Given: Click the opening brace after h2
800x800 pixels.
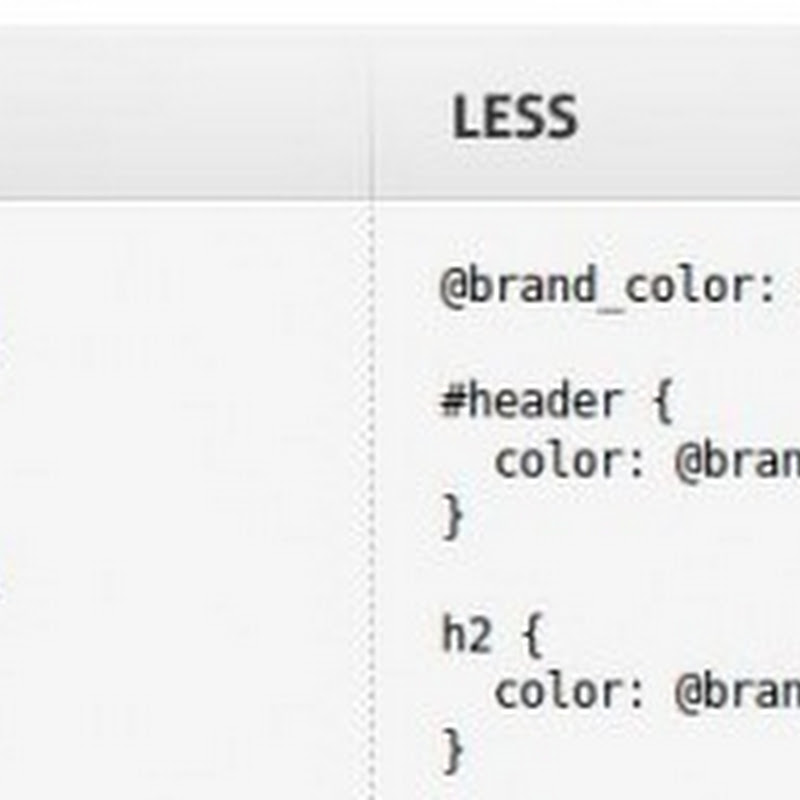Looking at the screenshot, I should tap(530, 635).
